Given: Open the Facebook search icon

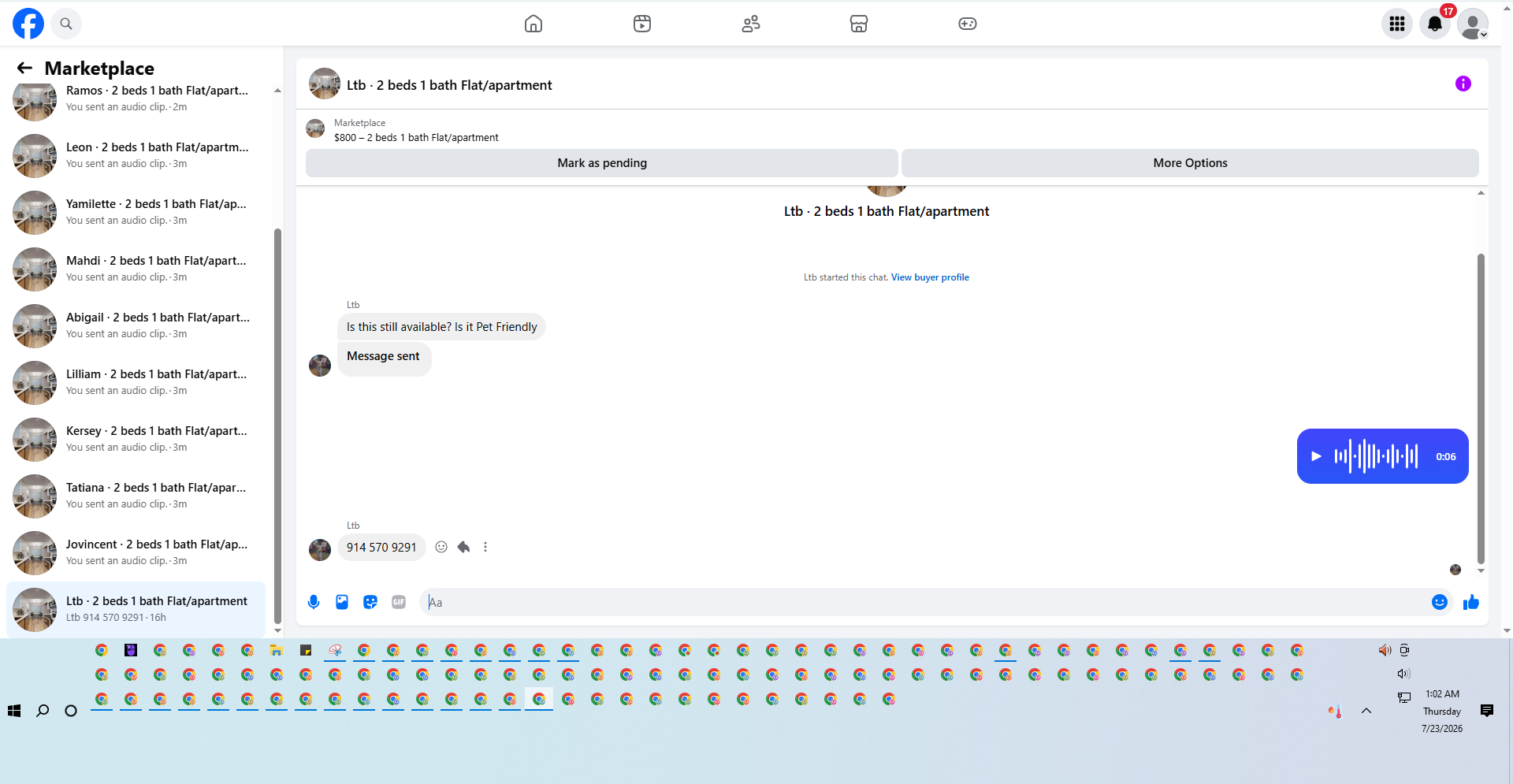Looking at the screenshot, I should coord(66,24).
